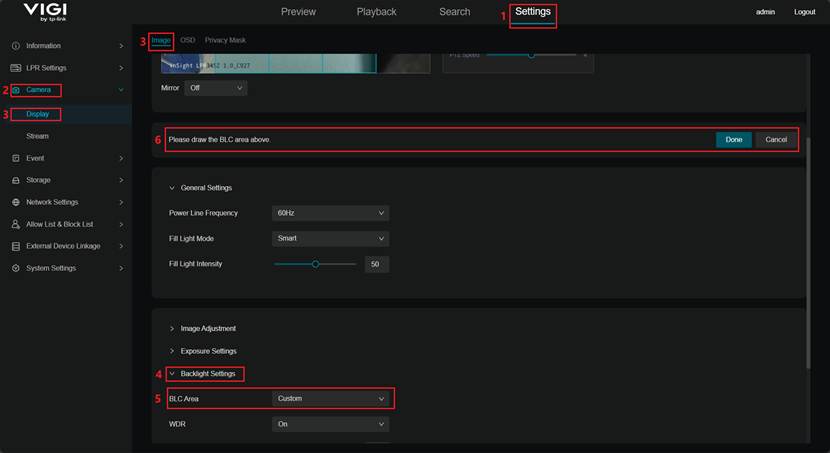
Task: Select Display in the sidebar
Action: coord(38,114)
